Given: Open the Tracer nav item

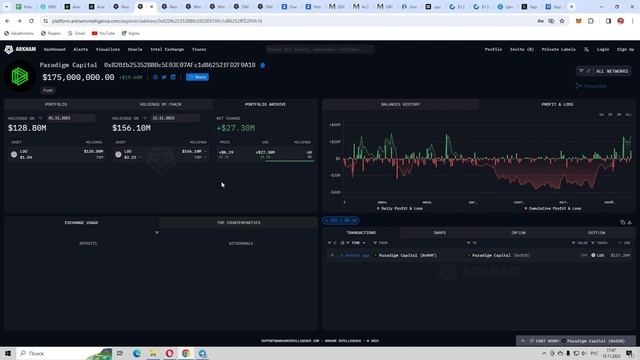Looking at the screenshot, I should 199,49.
